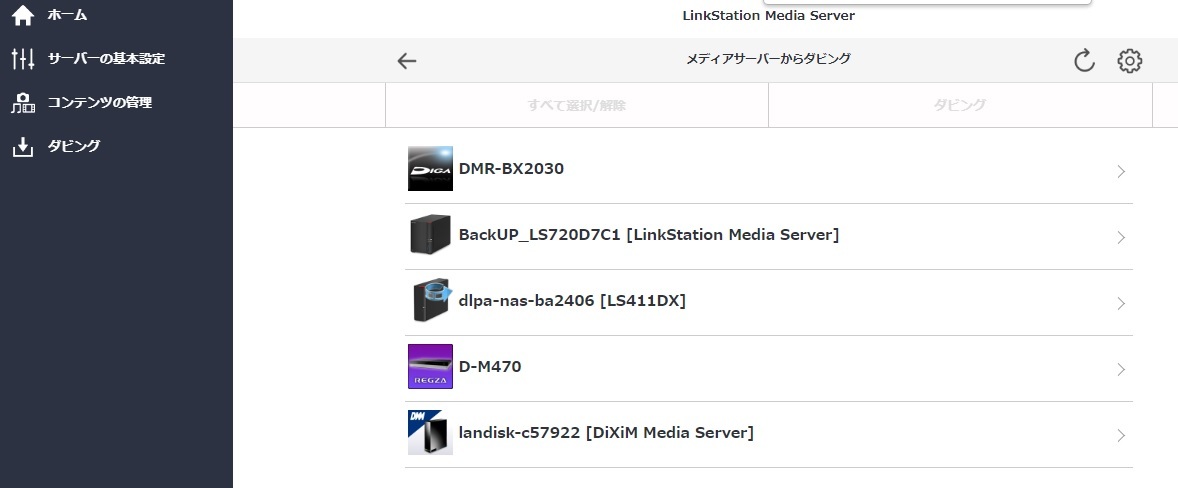Screen dimensions: 1178x488
Task: Click the home icon in sidebar
Action: [23, 15]
